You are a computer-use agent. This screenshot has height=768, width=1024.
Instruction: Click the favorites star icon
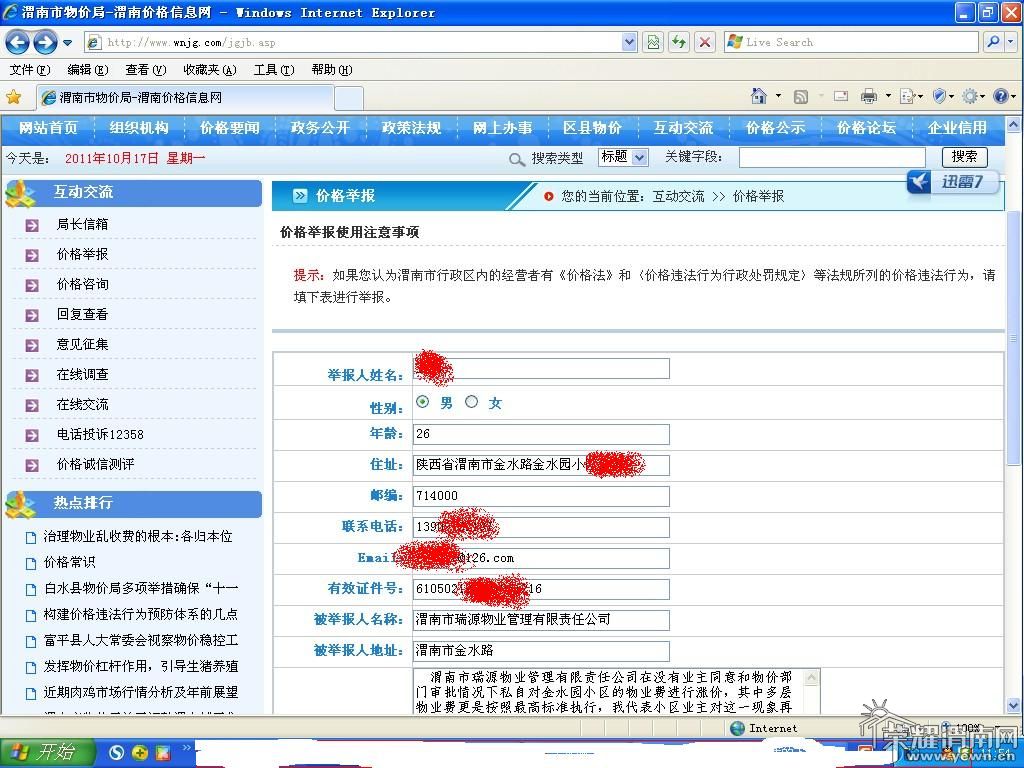(14, 97)
